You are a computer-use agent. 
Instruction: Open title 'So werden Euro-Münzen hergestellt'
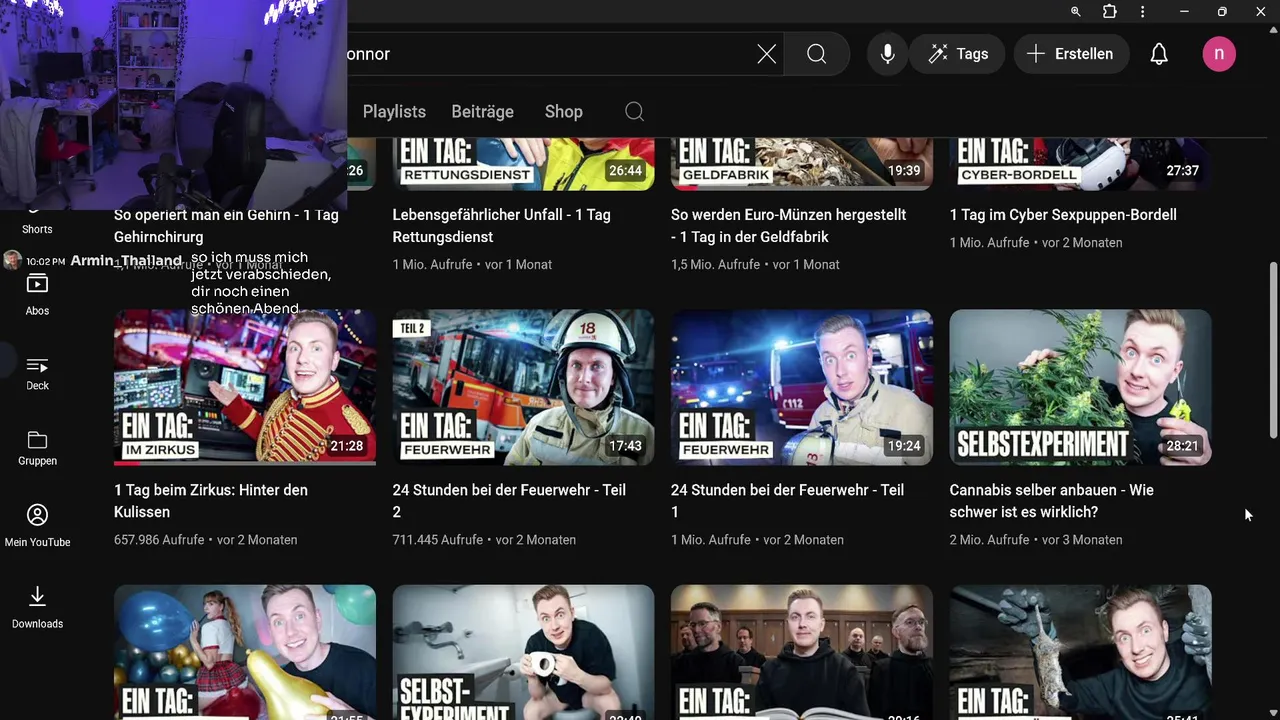788,226
